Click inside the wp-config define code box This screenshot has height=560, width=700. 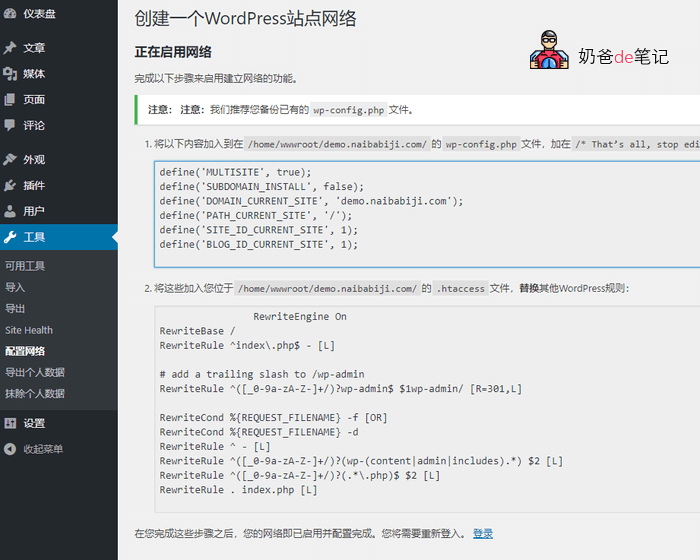pyautogui.click(x=427, y=214)
